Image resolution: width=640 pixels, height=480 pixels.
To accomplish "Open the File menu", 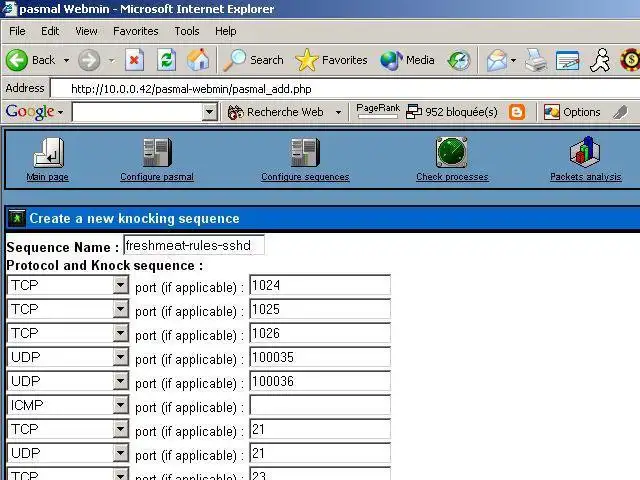I will tap(17, 31).
